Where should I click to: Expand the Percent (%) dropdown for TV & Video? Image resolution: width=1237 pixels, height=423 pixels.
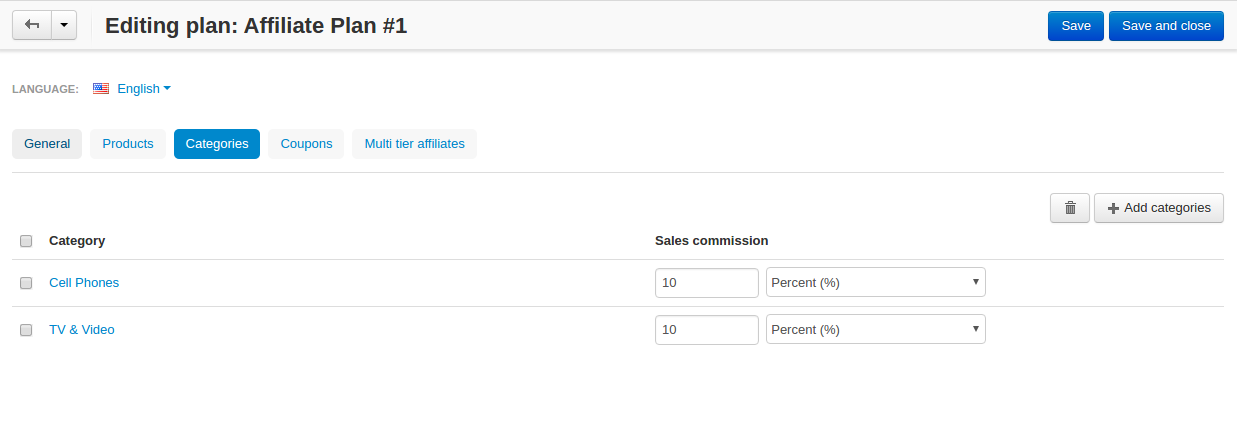coord(875,329)
